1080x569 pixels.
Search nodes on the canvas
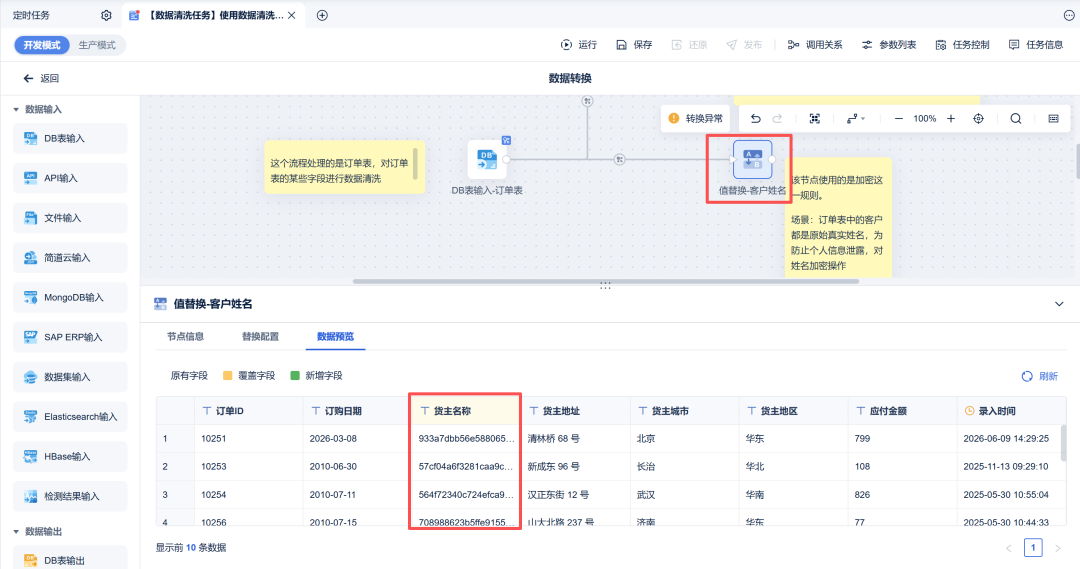pyautogui.click(x=1016, y=118)
